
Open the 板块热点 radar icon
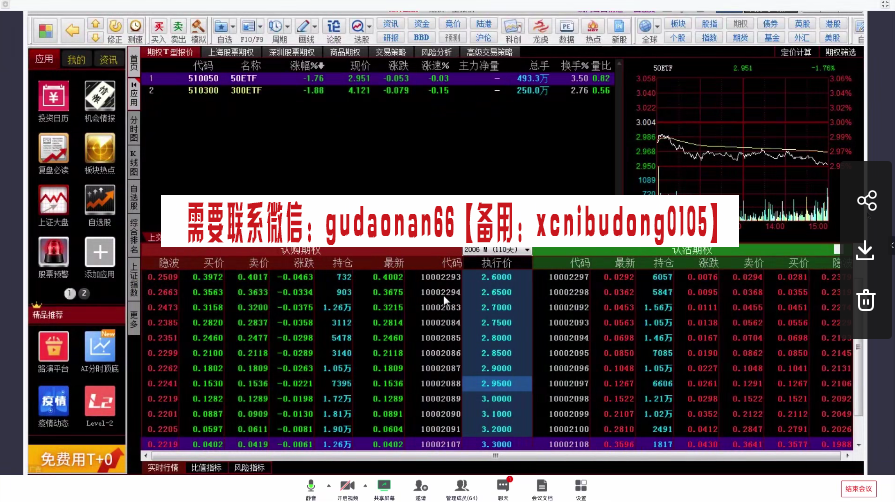99,152
